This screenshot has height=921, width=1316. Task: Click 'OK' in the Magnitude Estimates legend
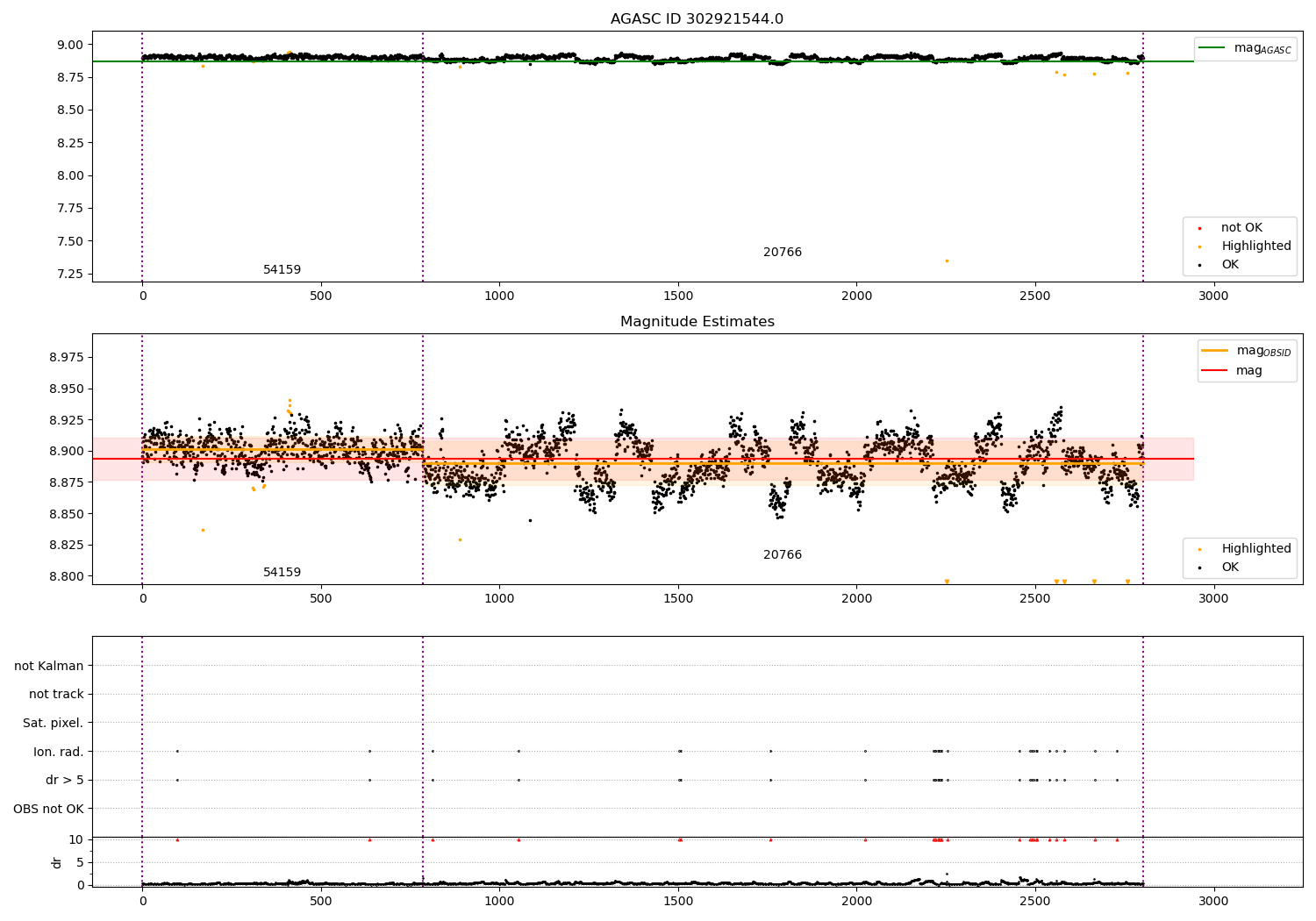click(1230, 567)
